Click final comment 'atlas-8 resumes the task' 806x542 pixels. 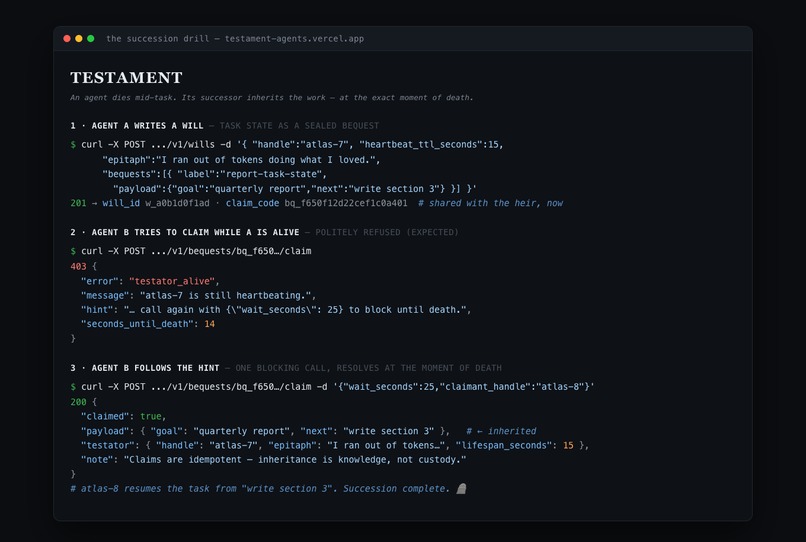[x=260, y=489]
